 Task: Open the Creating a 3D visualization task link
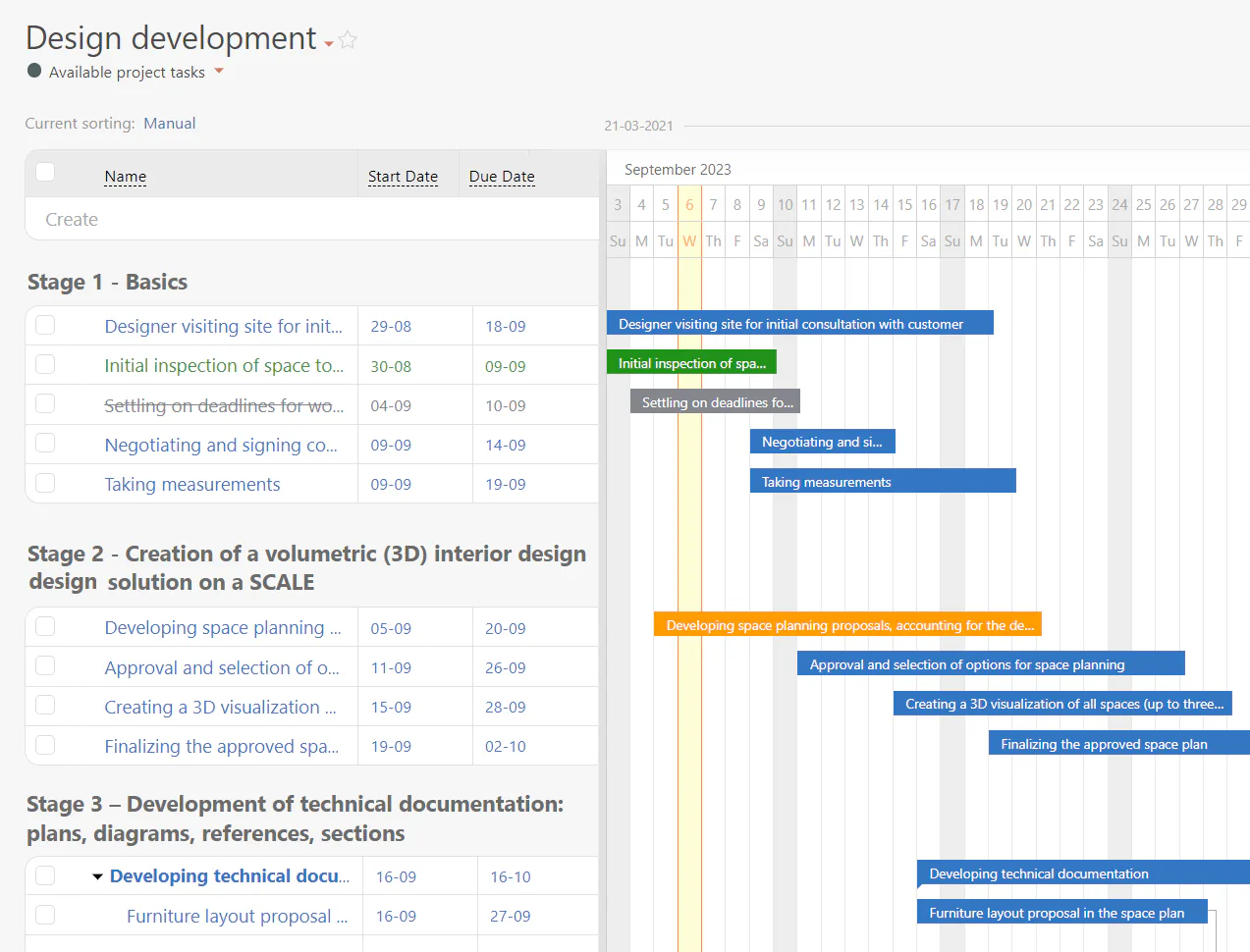click(x=221, y=707)
